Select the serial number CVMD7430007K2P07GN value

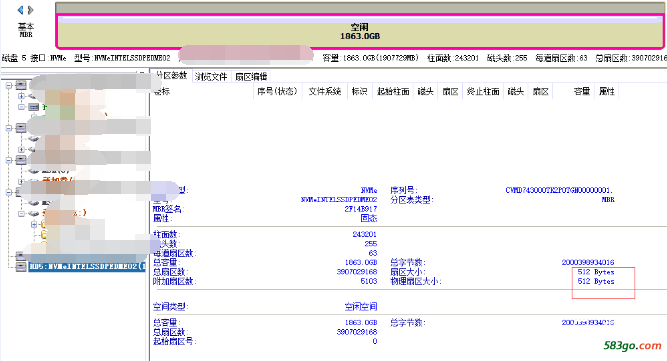coord(559,190)
